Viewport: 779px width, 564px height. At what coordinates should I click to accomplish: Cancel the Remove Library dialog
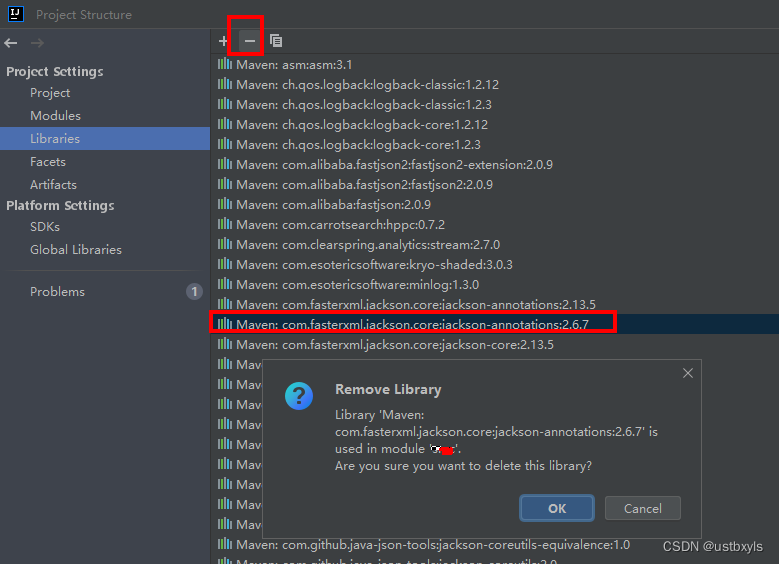pos(642,508)
